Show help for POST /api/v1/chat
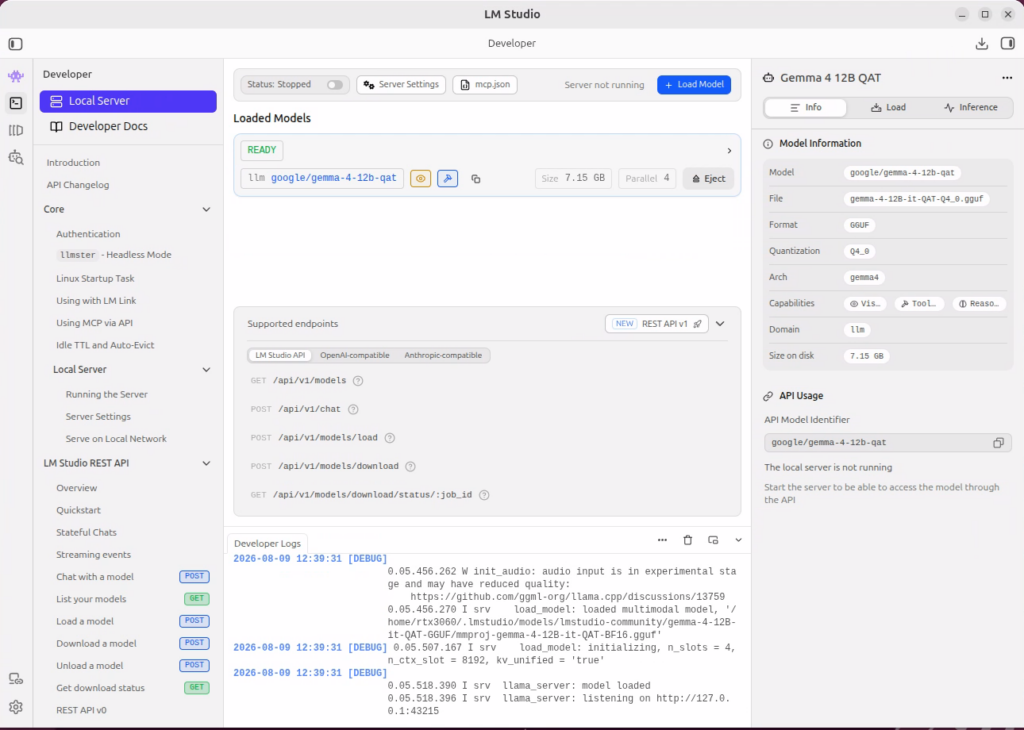The height and width of the screenshot is (730, 1024). coord(353,409)
